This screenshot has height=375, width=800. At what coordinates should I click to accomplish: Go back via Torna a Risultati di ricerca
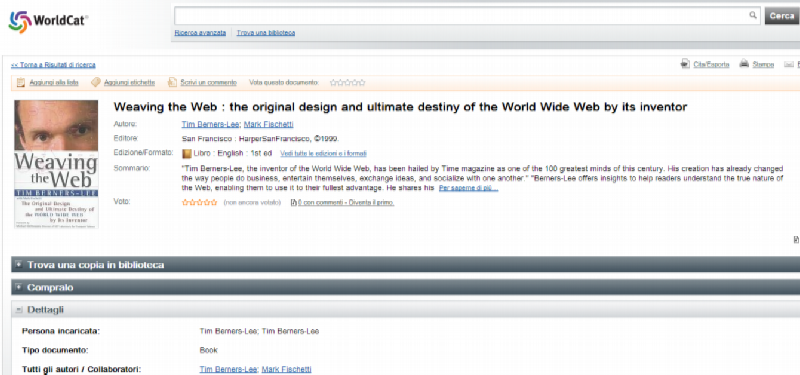click(53, 65)
